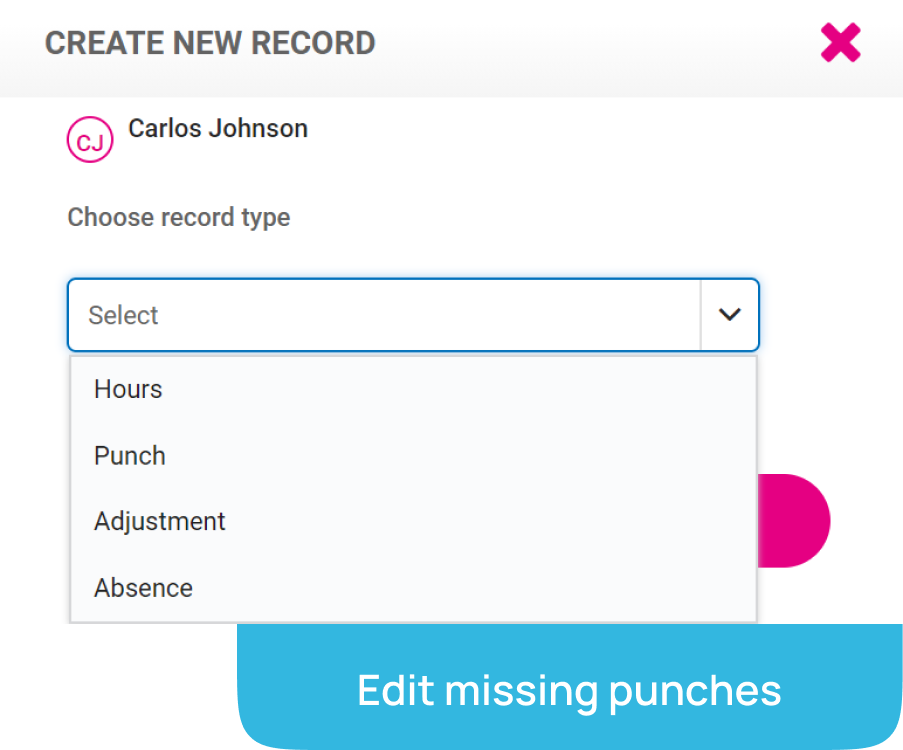
Task: Click the Edit missing punches banner
Action: [570, 687]
